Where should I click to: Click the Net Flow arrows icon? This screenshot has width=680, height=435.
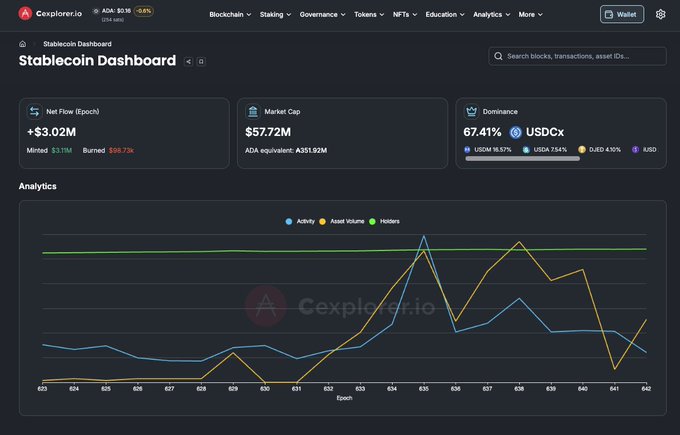coord(34,111)
